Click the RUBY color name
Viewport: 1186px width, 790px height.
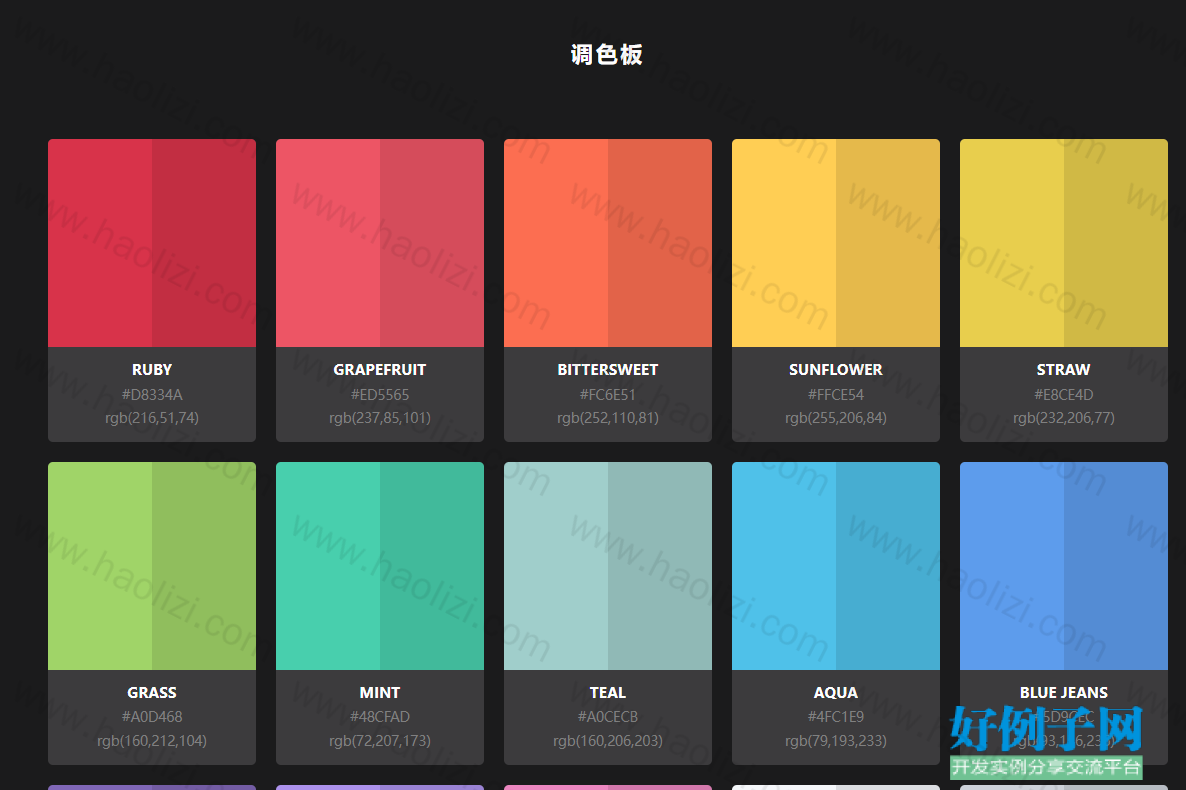[152, 369]
